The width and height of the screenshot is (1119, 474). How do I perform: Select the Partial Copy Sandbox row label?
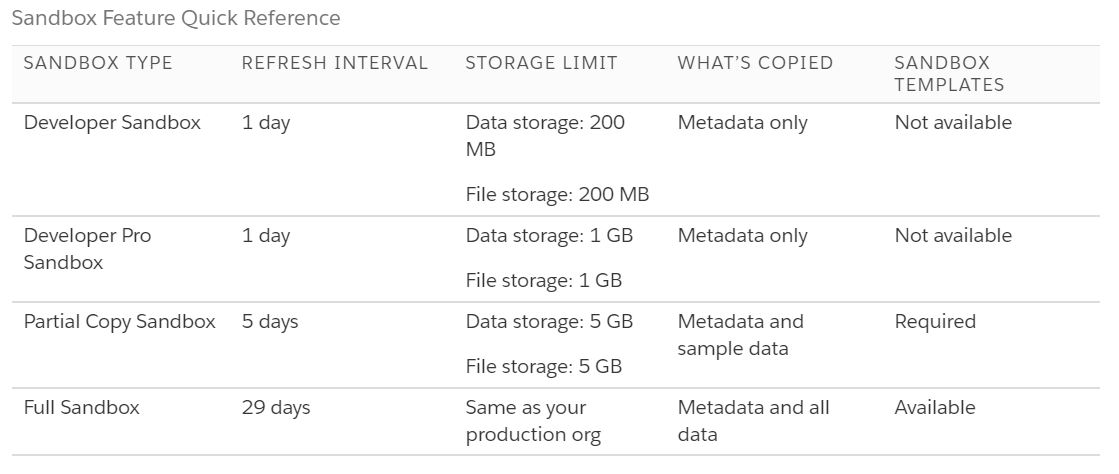(x=120, y=322)
